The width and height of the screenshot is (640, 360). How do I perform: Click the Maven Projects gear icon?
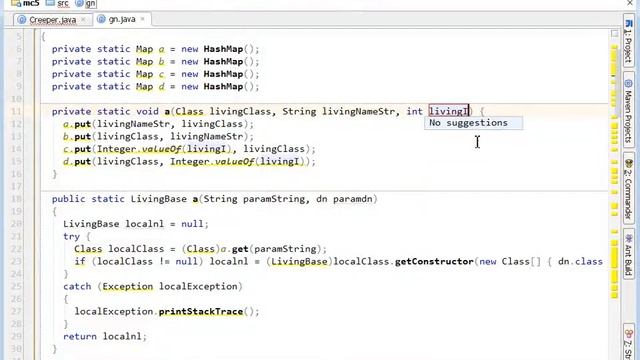click(x=628, y=84)
